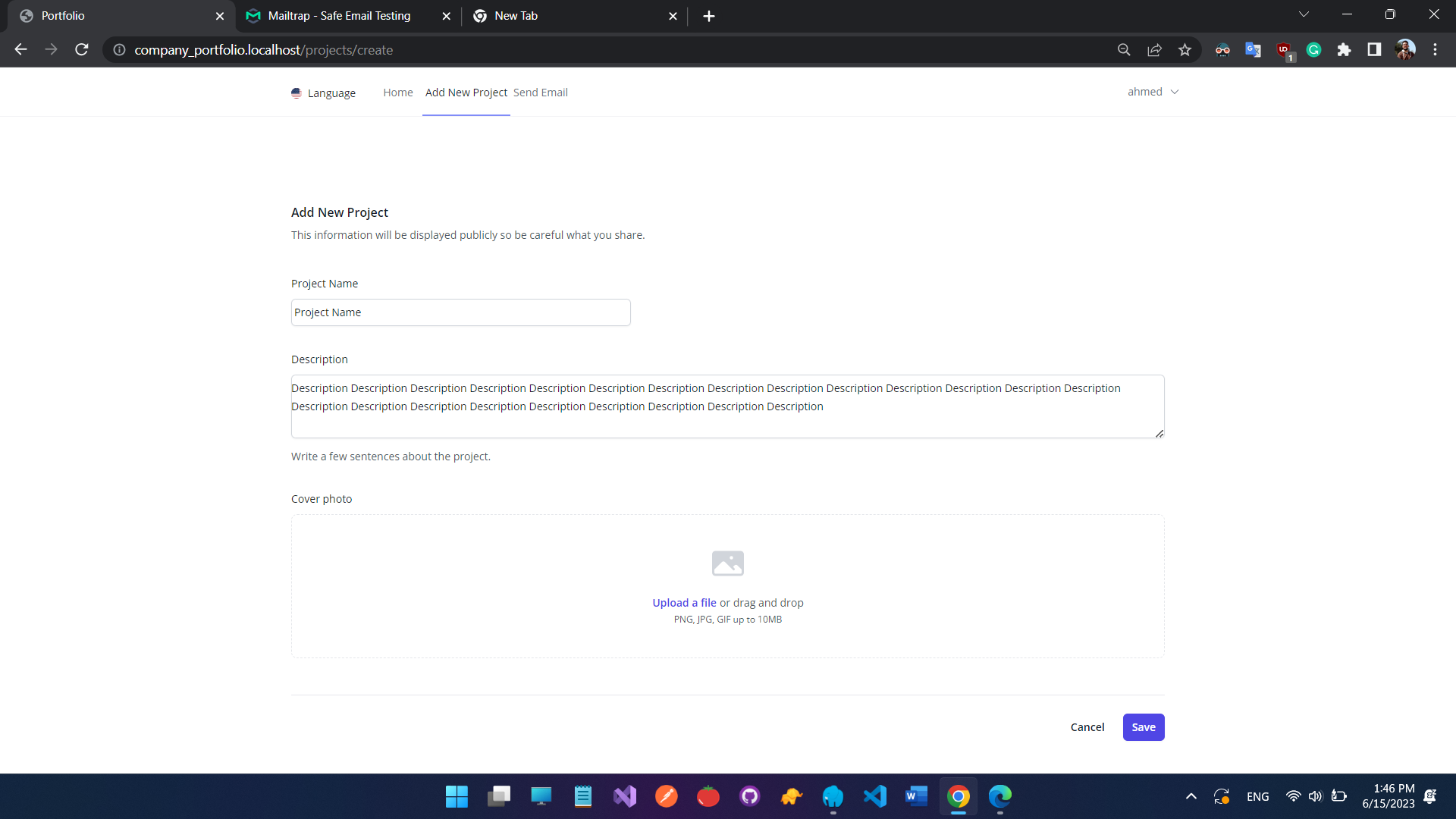
Task: Open the tab search chevron
Action: point(1304,14)
